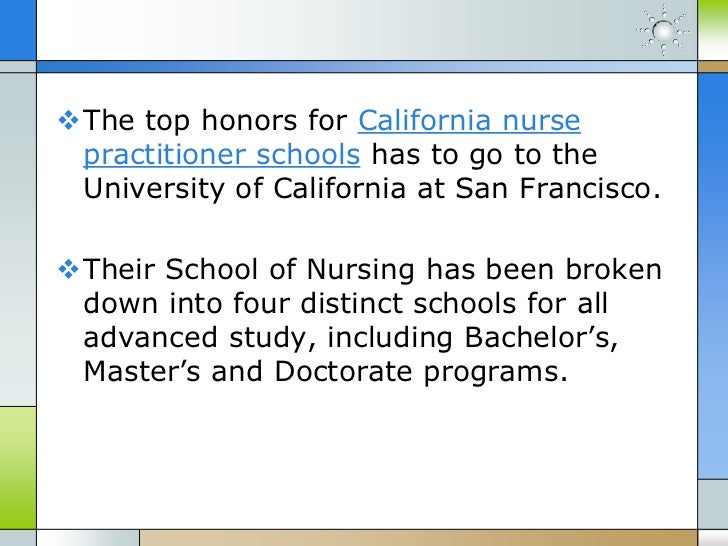
Task: Open the "California nurse" hyperlink text
Action: (469, 121)
